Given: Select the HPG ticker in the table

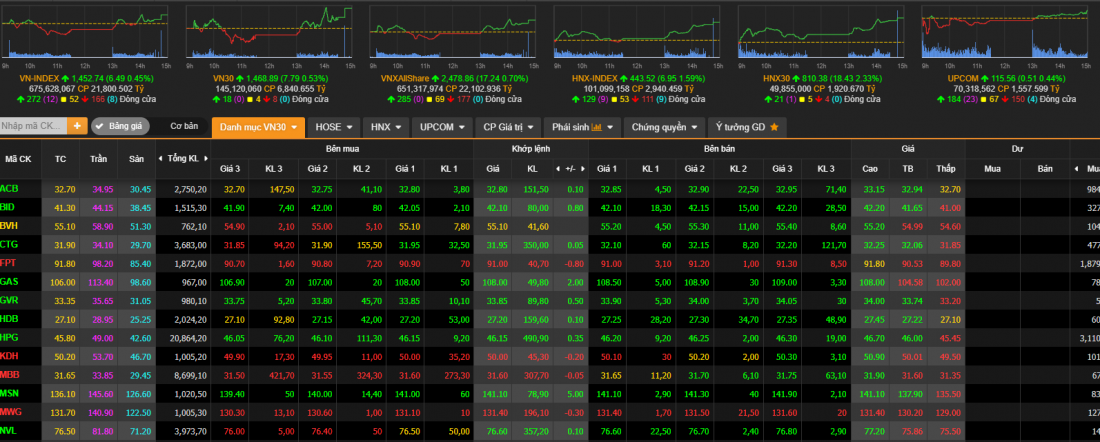Looking at the screenshot, I should click(10, 339).
